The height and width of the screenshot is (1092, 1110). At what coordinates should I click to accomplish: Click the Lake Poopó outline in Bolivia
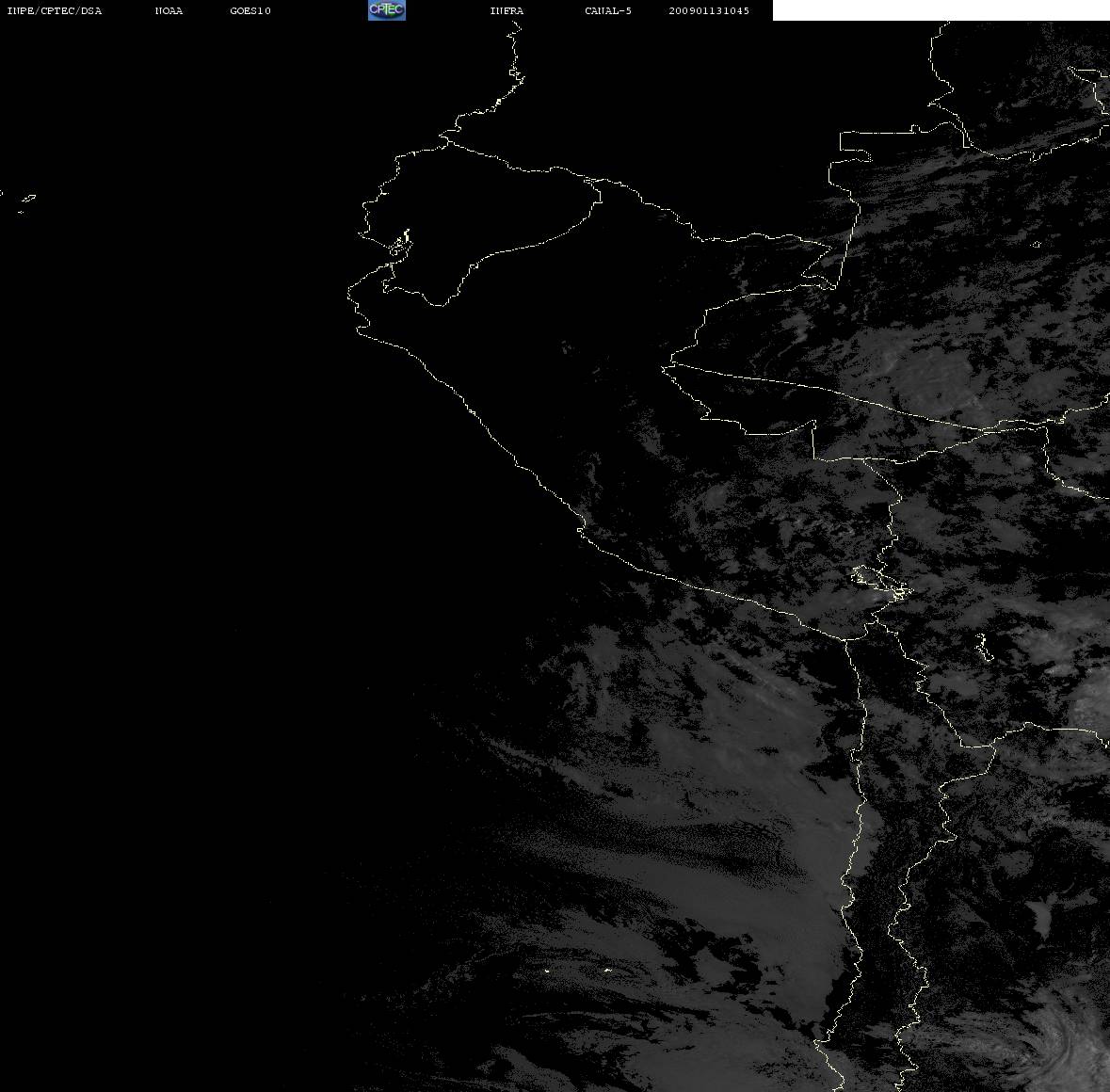pyautogui.click(x=983, y=647)
